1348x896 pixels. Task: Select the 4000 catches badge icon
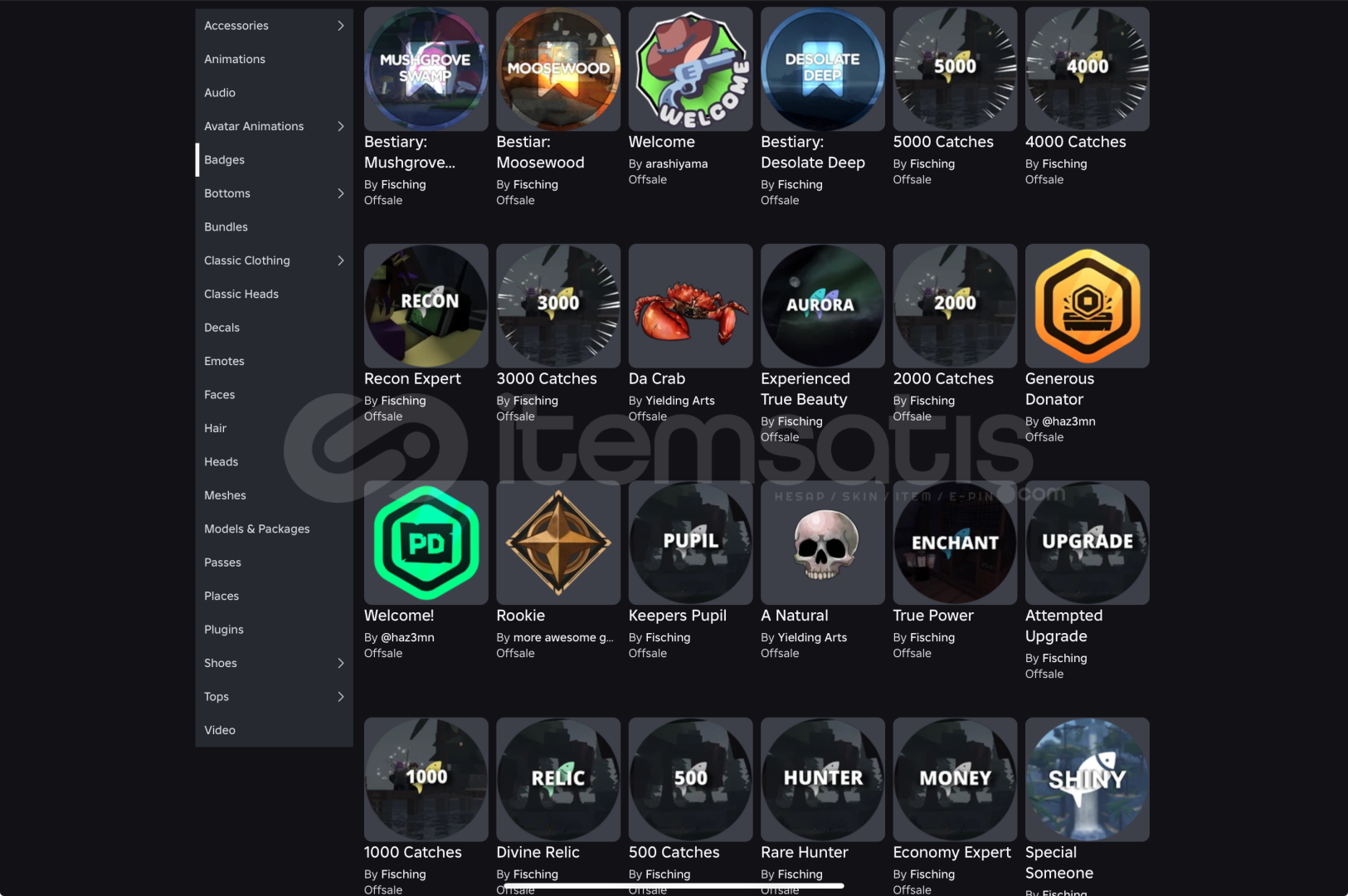pyautogui.click(x=1088, y=69)
